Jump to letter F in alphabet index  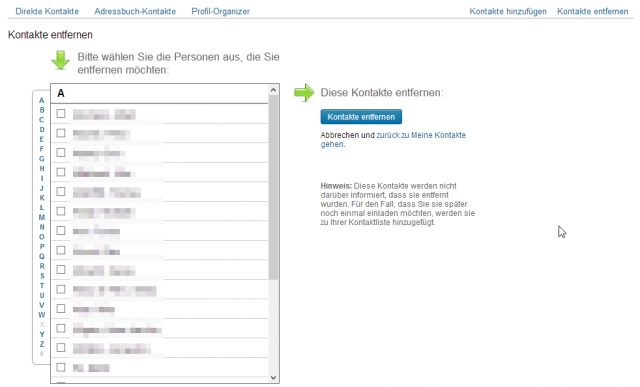[42, 149]
